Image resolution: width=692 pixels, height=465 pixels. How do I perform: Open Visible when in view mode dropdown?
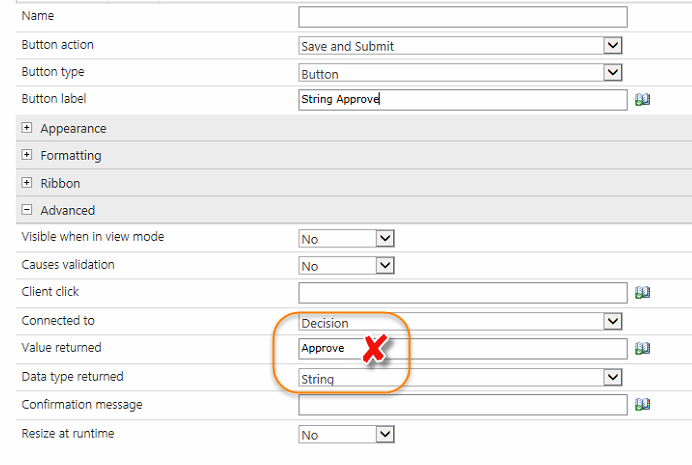pyautogui.click(x=385, y=238)
